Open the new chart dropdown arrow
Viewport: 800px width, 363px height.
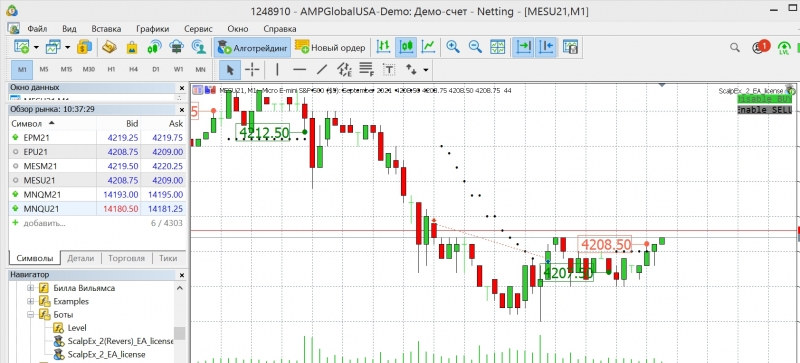[x=36, y=47]
